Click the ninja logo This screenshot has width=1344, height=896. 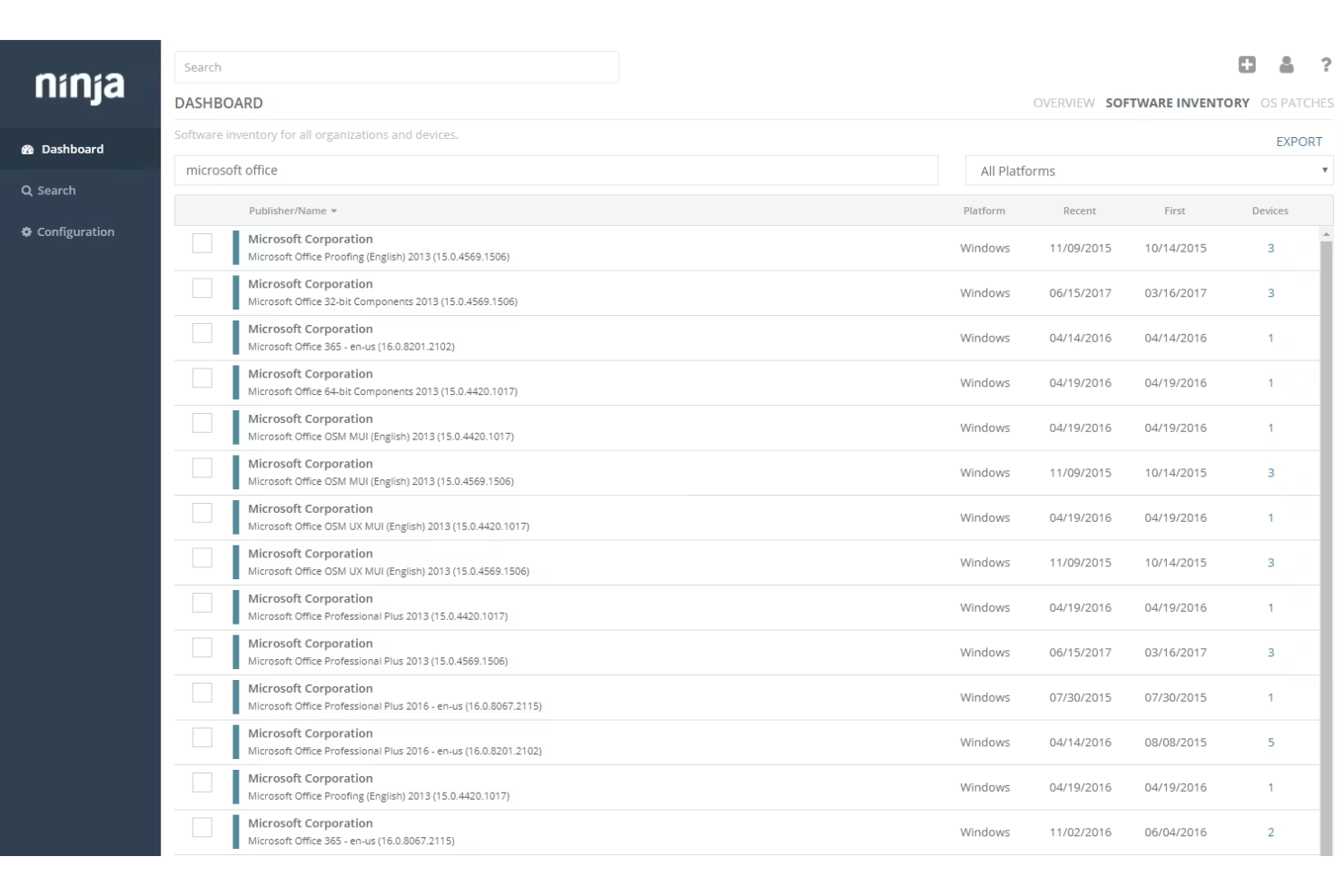tap(80, 87)
